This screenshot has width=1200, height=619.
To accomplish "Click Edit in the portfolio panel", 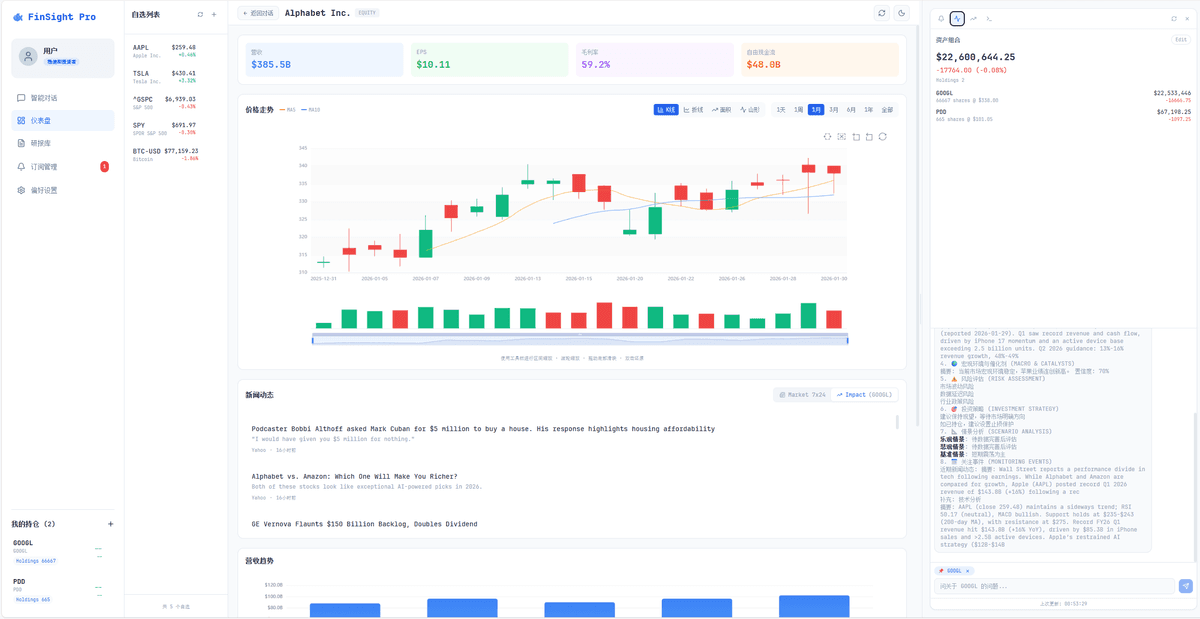I will [1181, 40].
